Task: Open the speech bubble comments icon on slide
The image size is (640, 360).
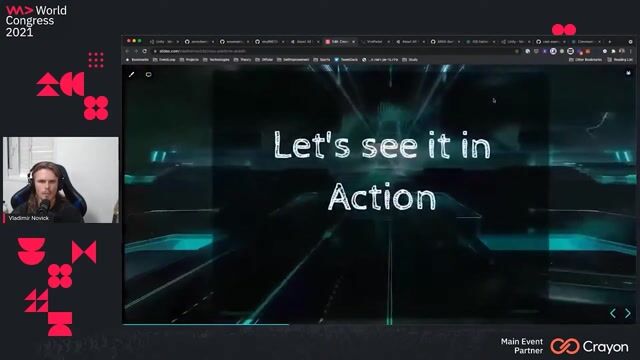Action: (149, 75)
